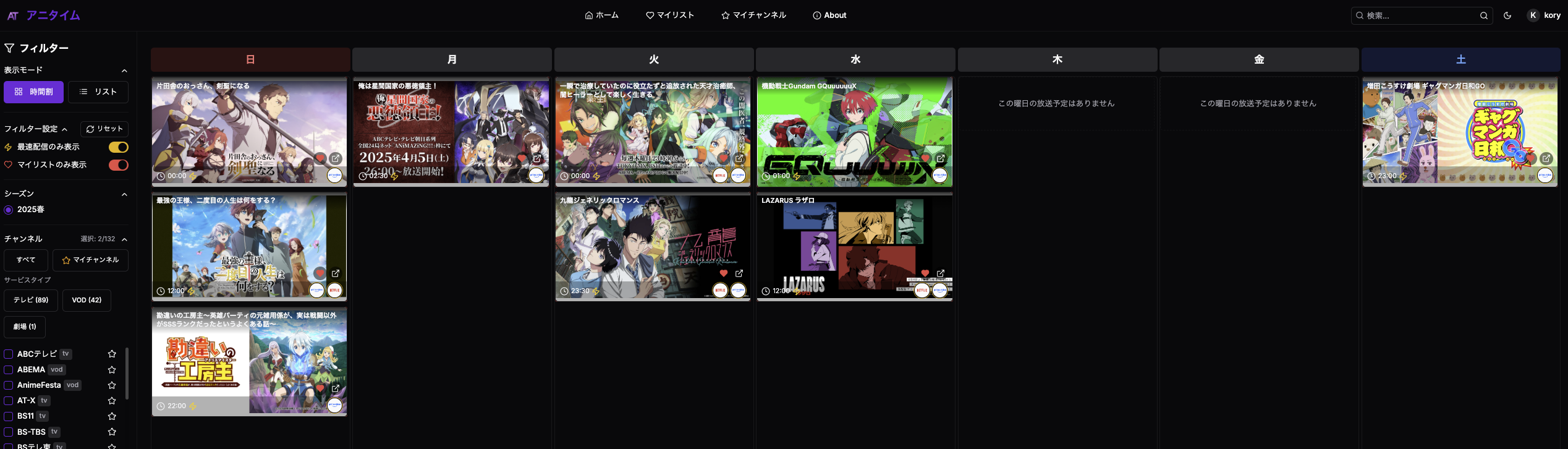
Task: Collapse the フィルター設定 section chevron
Action: click(64, 129)
